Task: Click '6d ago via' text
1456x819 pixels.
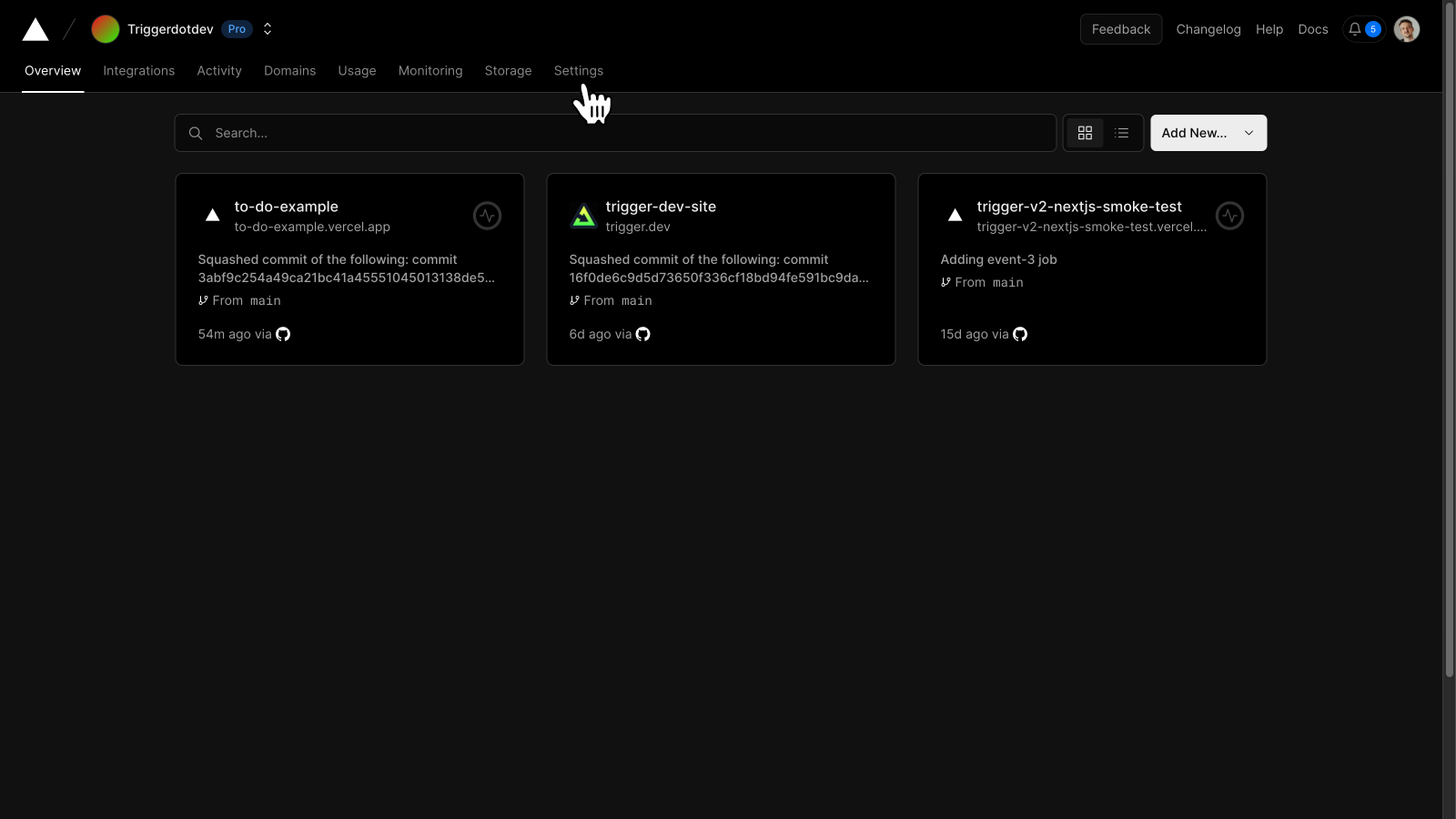Action: (x=601, y=334)
